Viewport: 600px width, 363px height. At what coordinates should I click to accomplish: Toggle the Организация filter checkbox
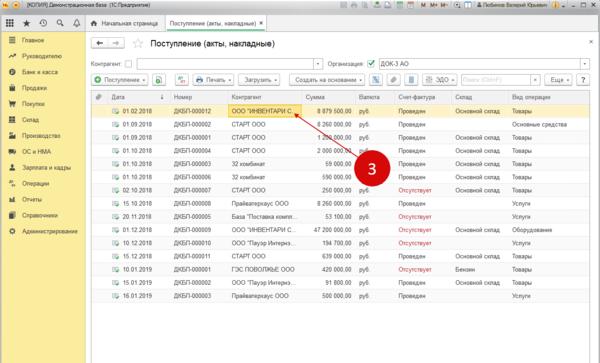click(370, 63)
